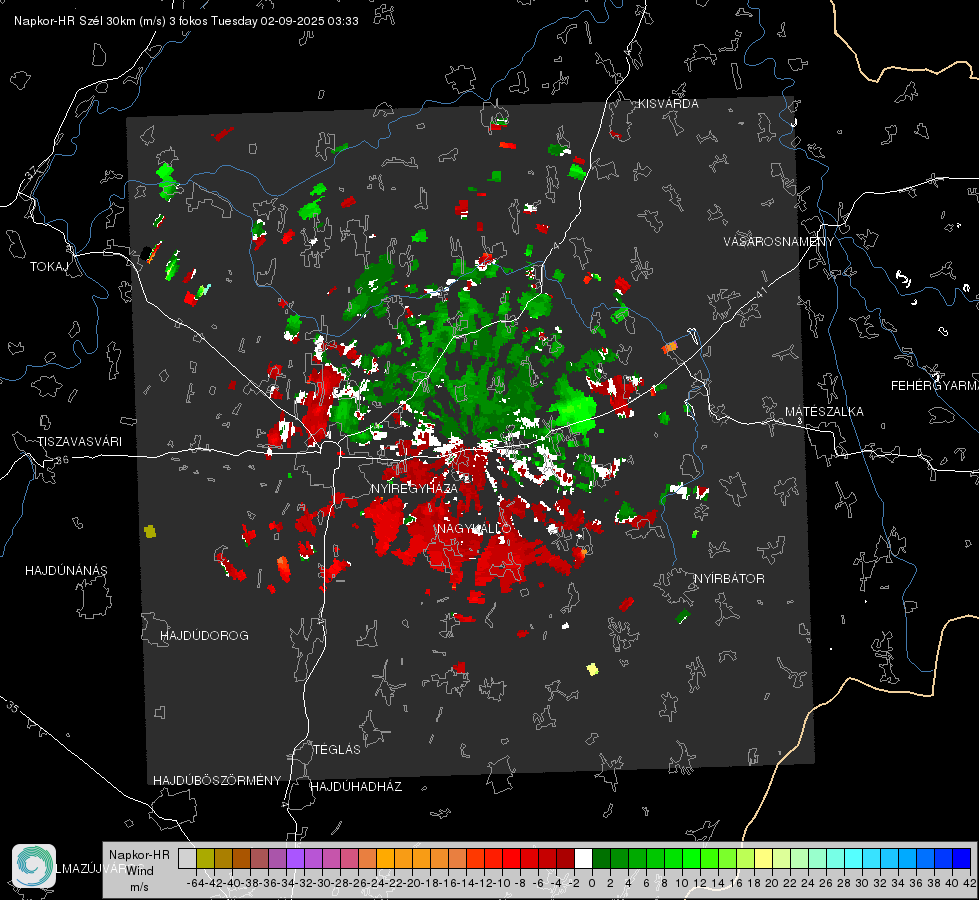Viewport: 979px width, 900px height.
Task: Pick the dark green swatch between 0 and 2
Action: pos(601,858)
